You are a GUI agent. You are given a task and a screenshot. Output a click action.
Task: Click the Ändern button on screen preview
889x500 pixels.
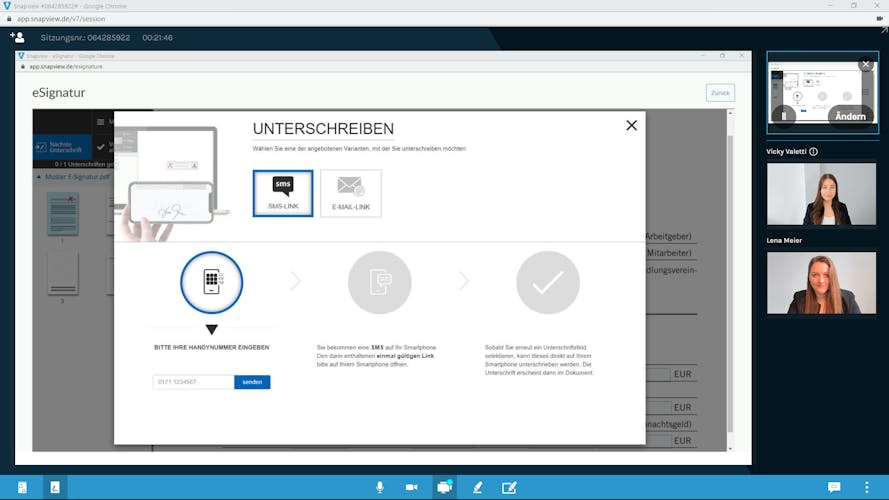point(850,116)
